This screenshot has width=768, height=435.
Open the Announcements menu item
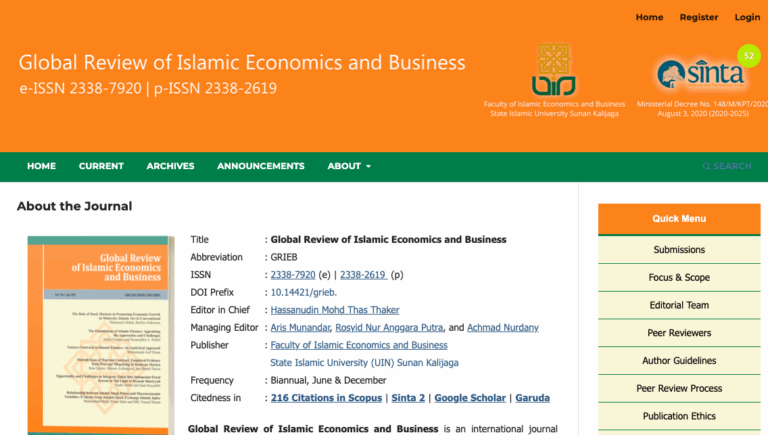coord(260,166)
